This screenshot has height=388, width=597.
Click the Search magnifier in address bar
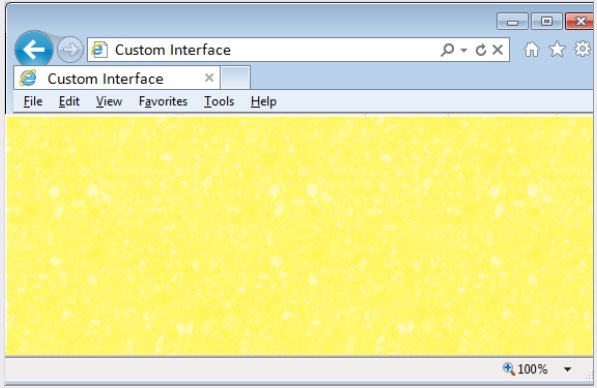tap(447, 50)
